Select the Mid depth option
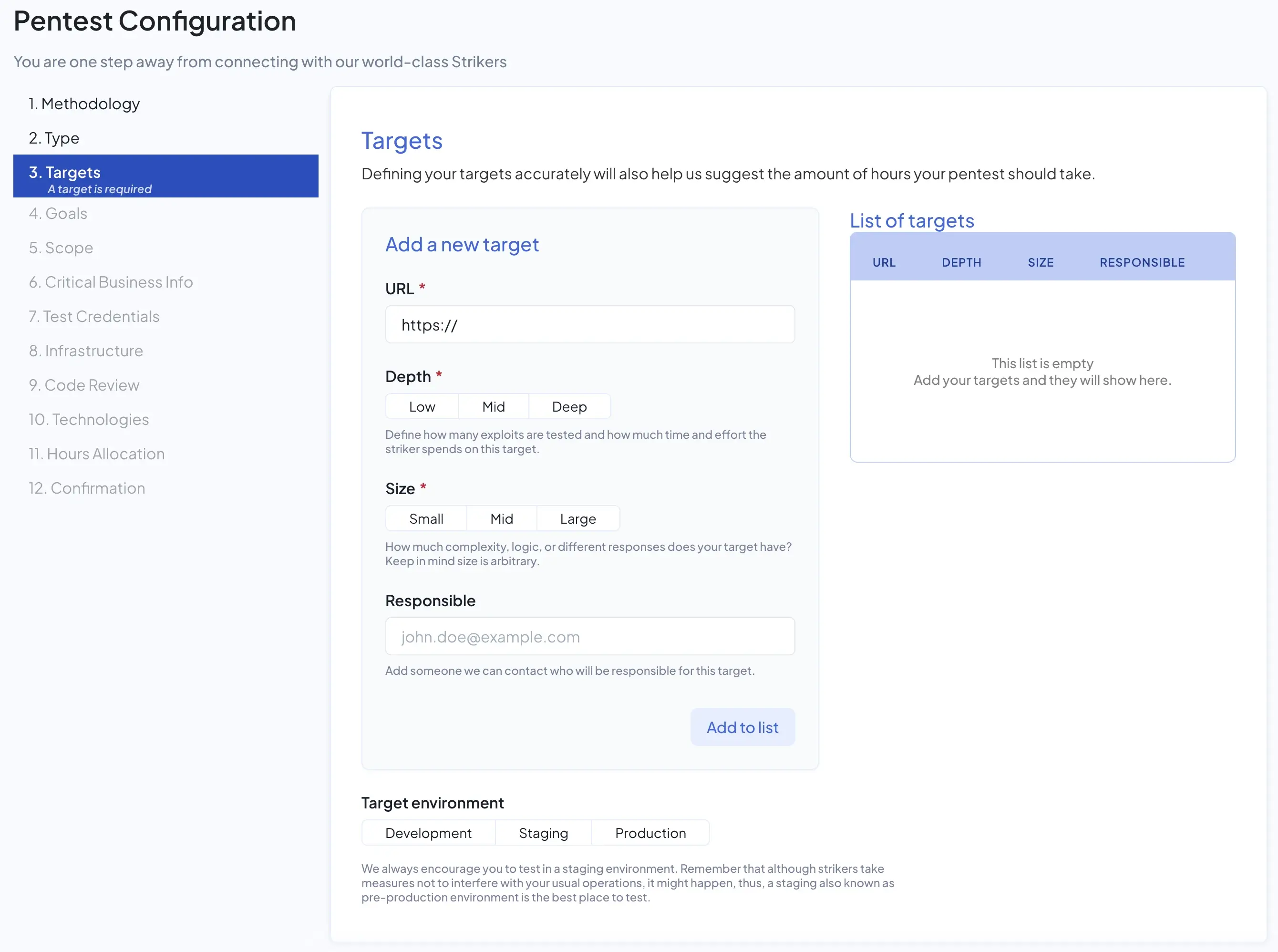The width and height of the screenshot is (1278, 952). [493, 406]
